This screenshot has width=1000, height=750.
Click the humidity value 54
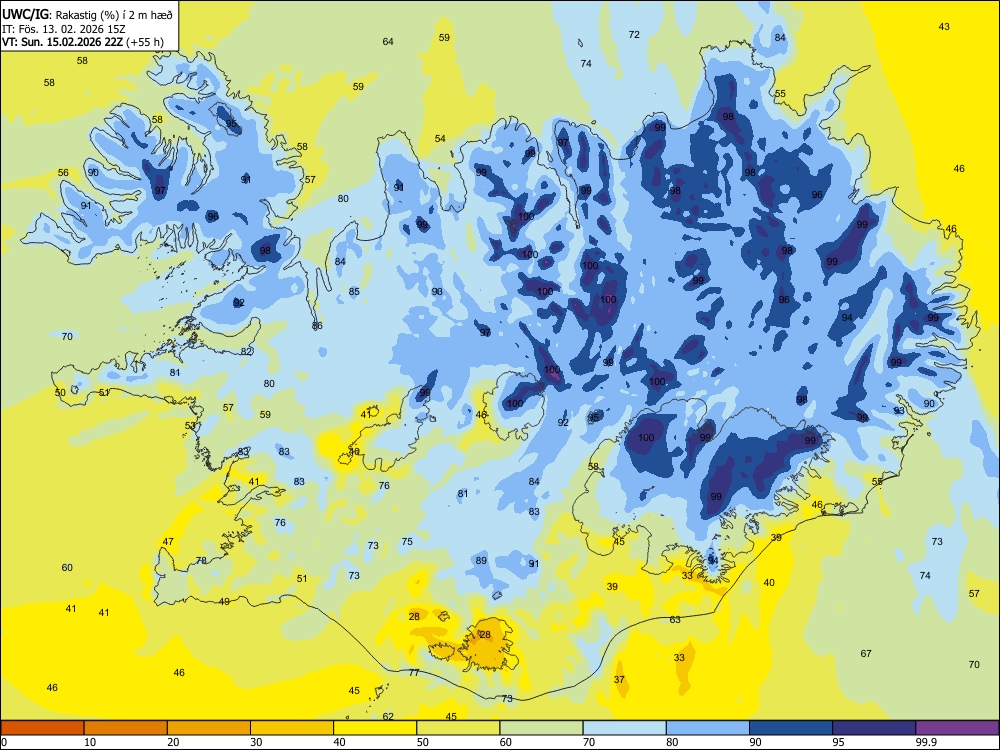(440, 138)
